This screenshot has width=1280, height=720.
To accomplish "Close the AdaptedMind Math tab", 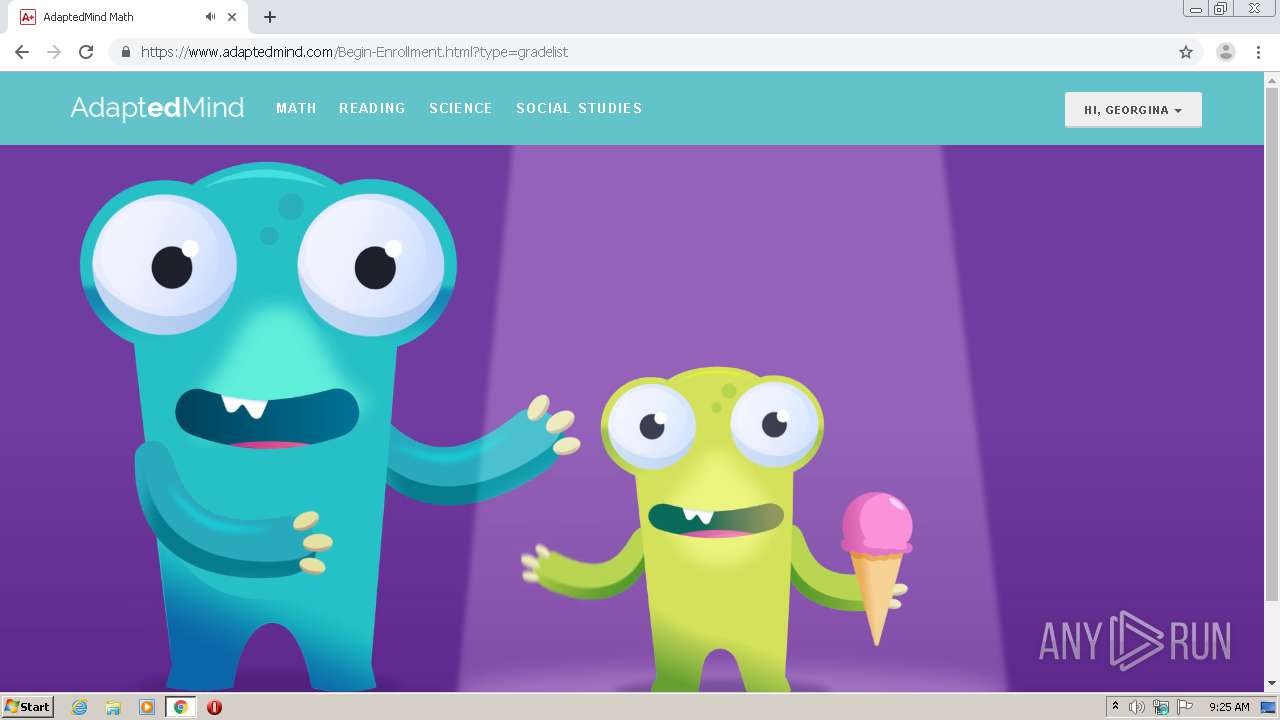I will click(x=233, y=17).
